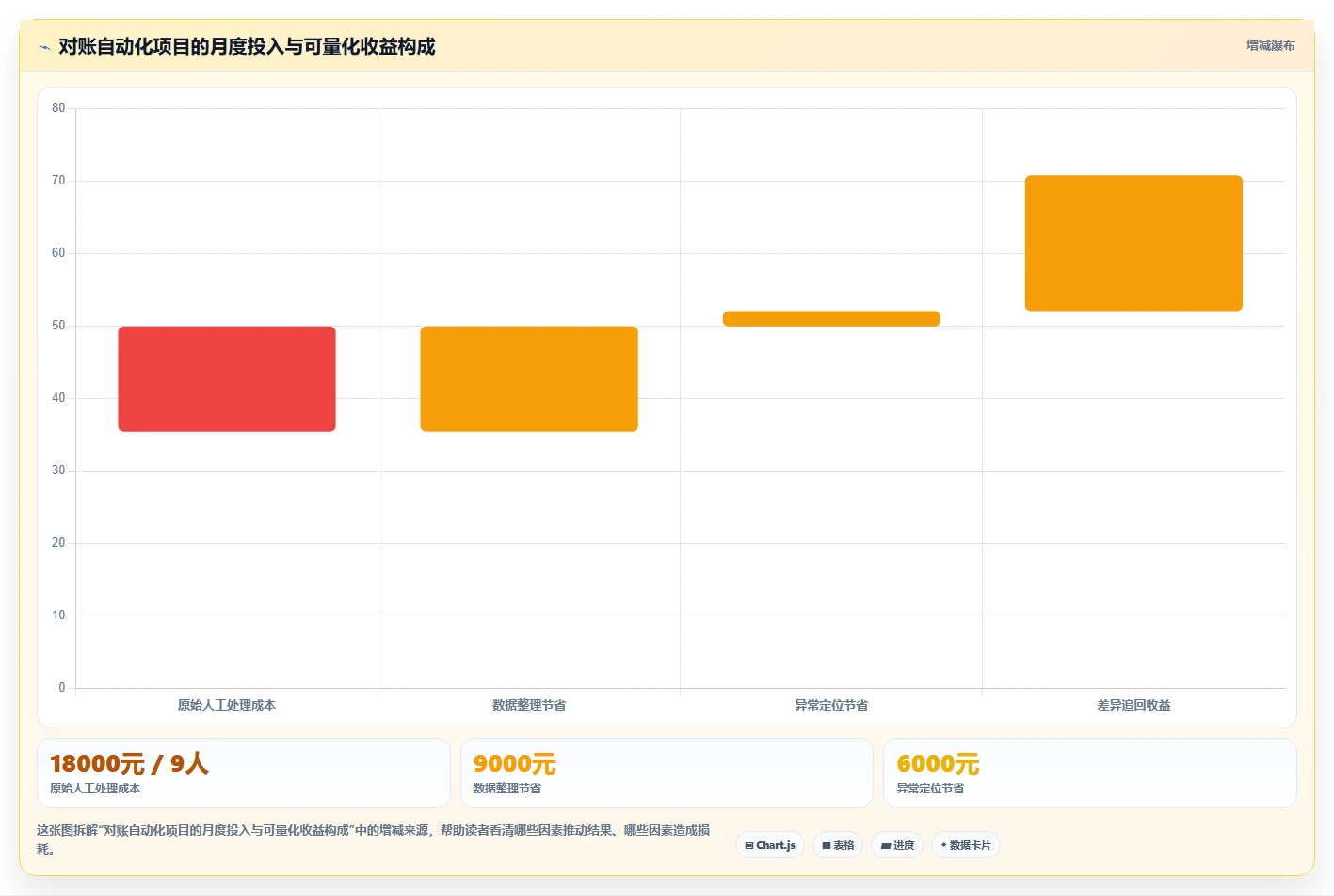
Task: Click the thin 异常定位节省 bar
Action: [831, 319]
